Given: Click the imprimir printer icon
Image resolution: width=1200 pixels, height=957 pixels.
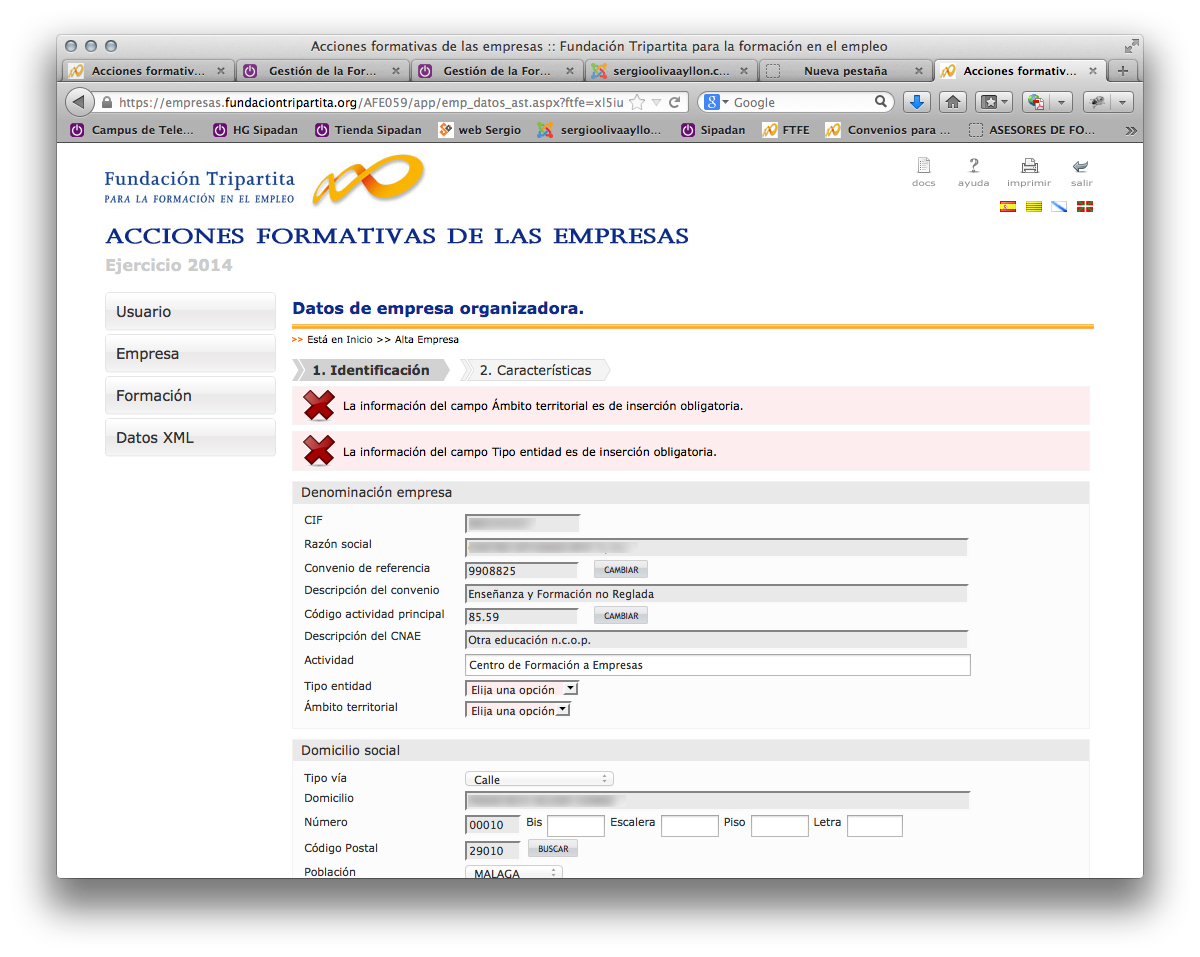Looking at the screenshot, I should point(1029,166).
